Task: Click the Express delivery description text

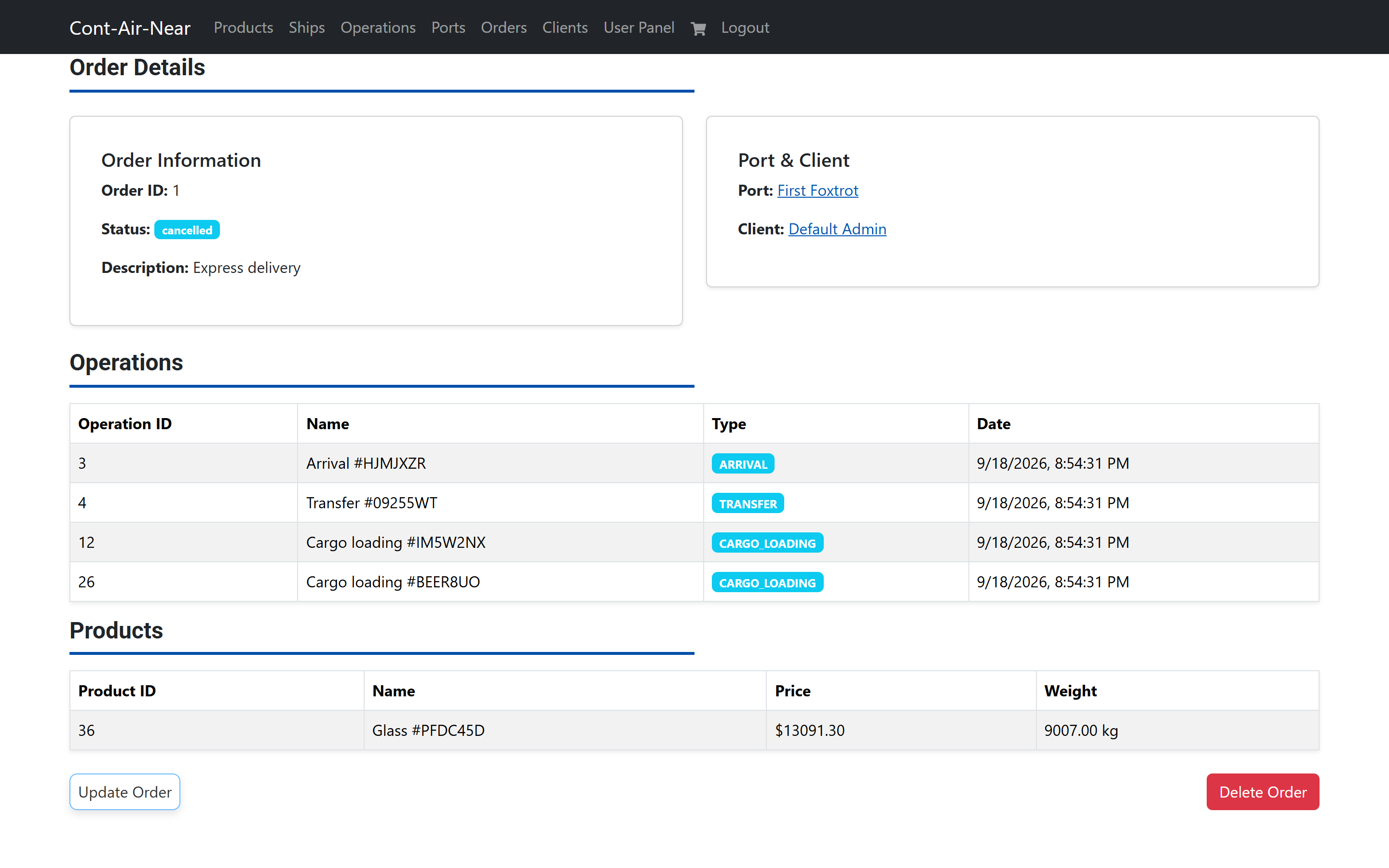Action: point(247,268)
